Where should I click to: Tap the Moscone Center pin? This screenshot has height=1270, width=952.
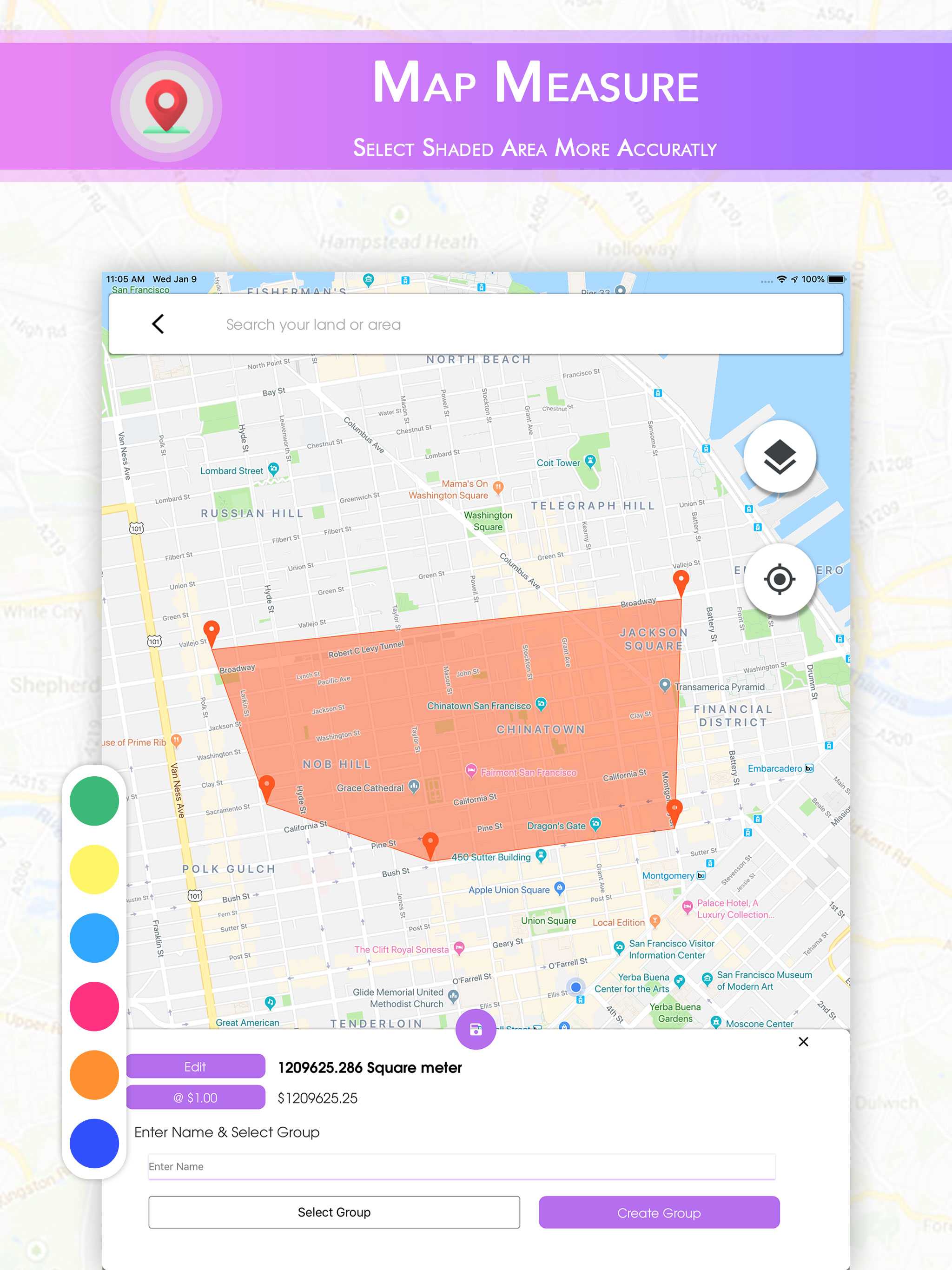[716, 1022]
